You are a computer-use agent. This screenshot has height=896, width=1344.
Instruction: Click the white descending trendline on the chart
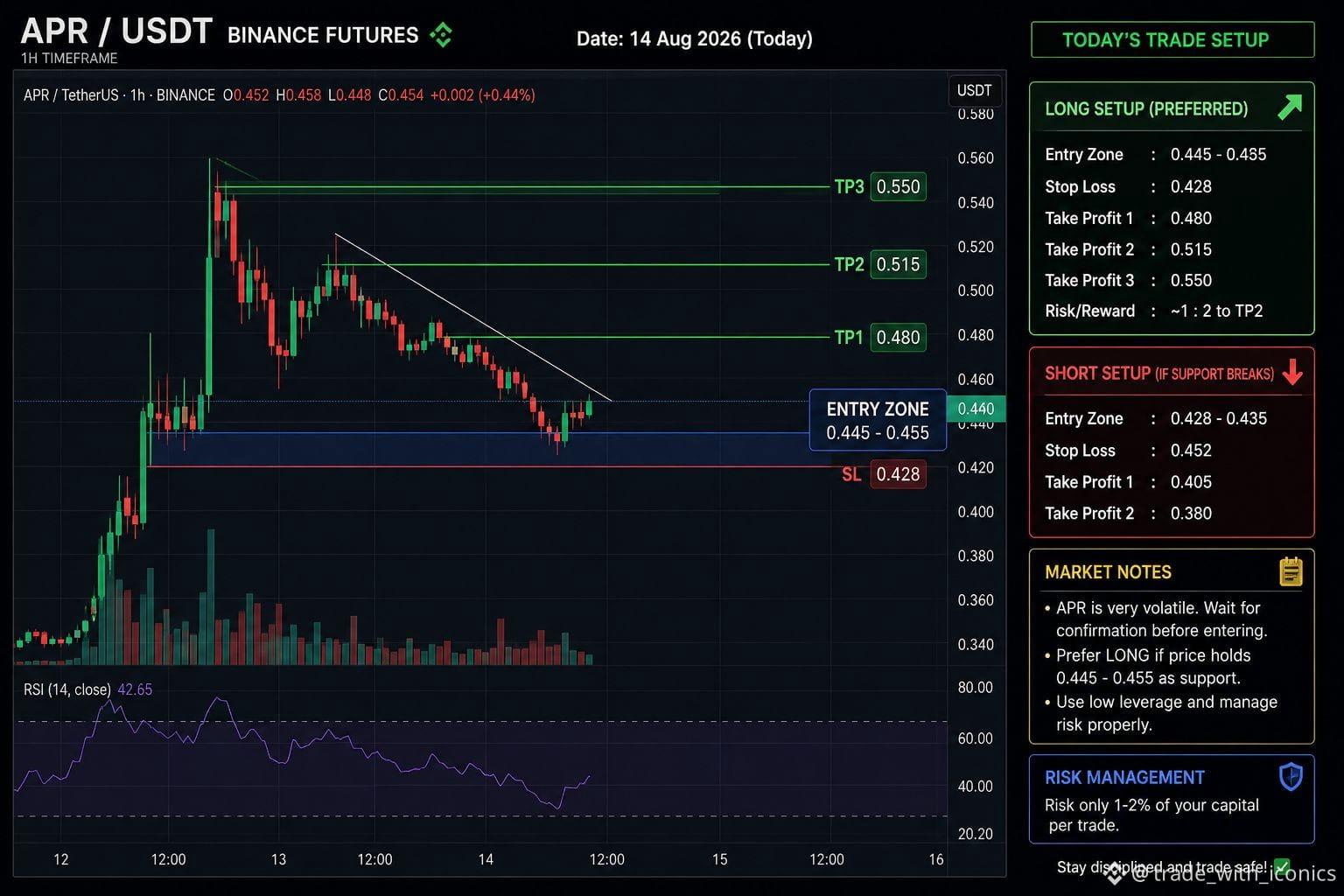pyautogui.click(x=472, y=317)
